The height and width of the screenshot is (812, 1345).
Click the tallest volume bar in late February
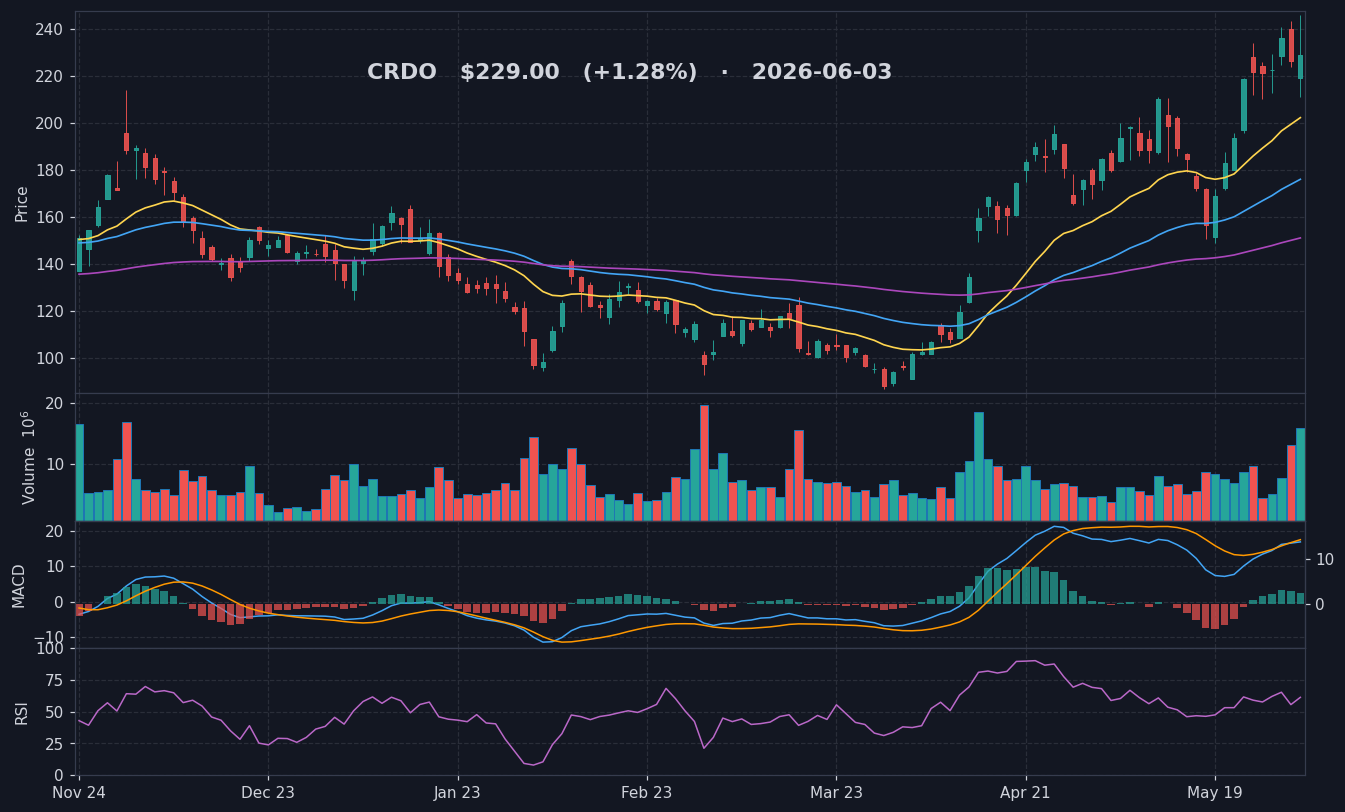(x=704, y=463)
